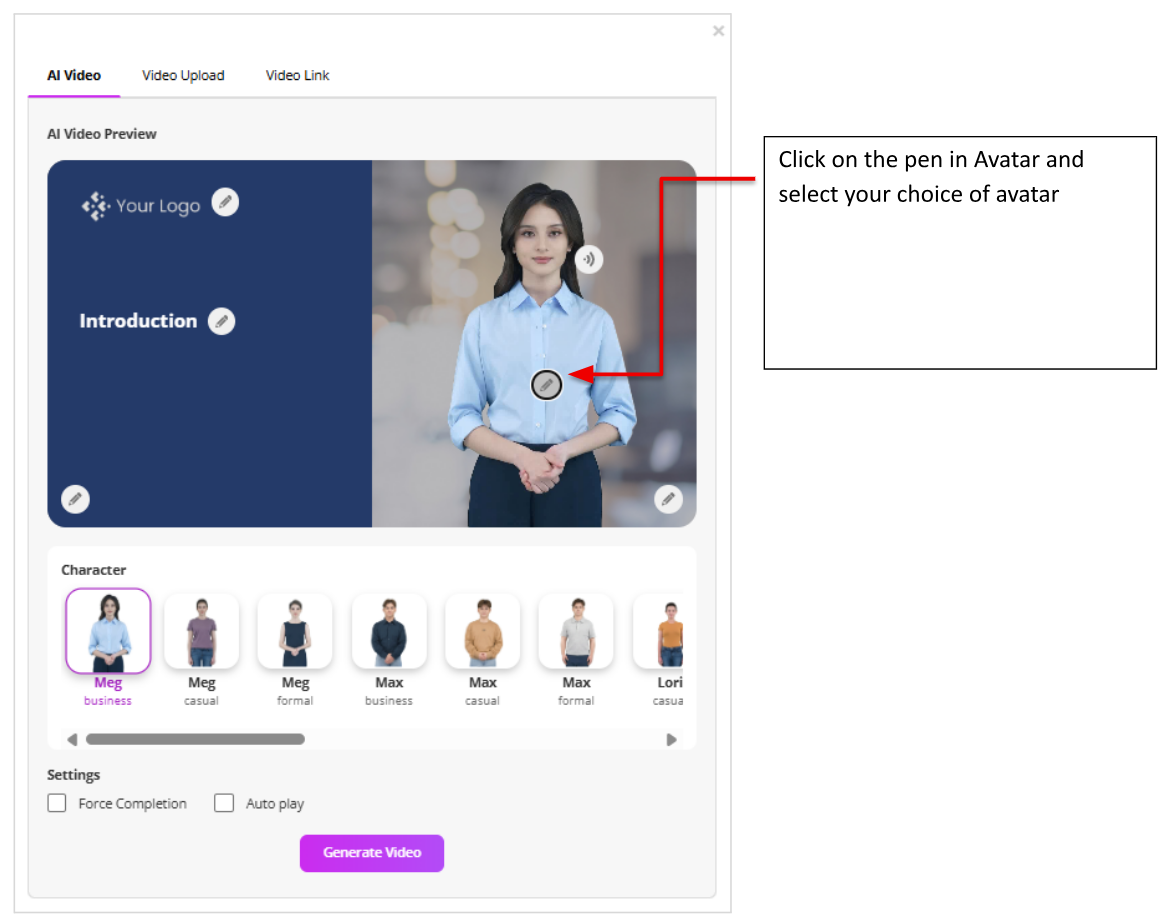Click the character list left scroll arrow
The height and width of the screenshot is (924, 1171).
[x=72, y=739]
